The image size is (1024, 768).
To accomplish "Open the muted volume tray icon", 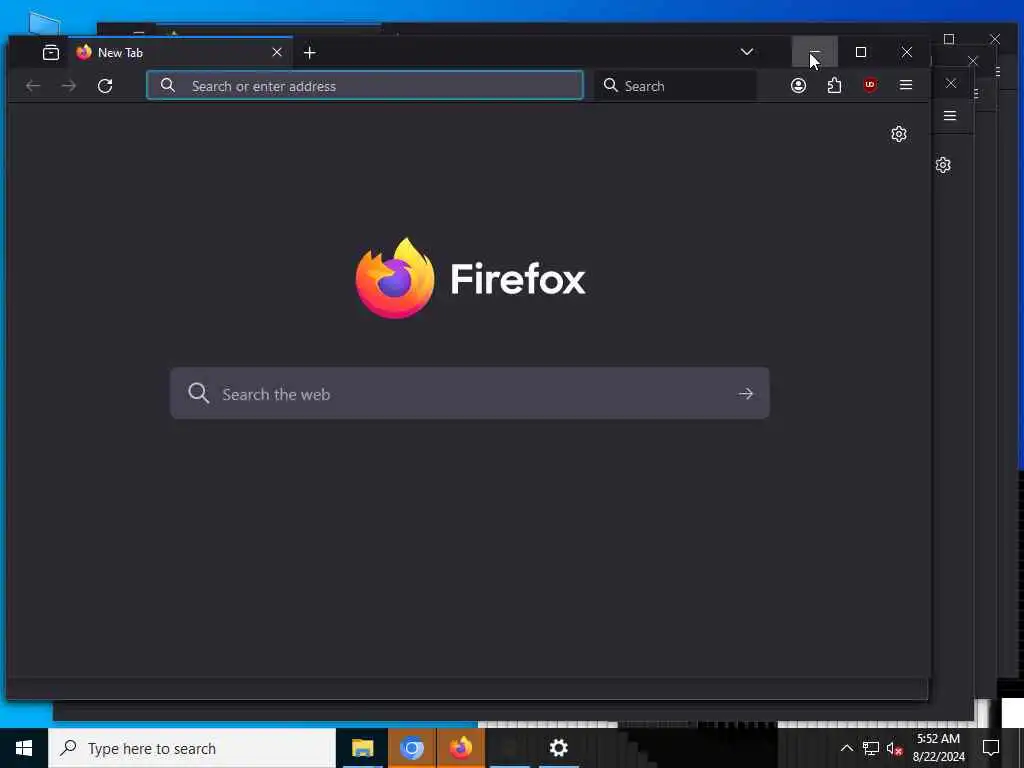I will coord(895,748).
